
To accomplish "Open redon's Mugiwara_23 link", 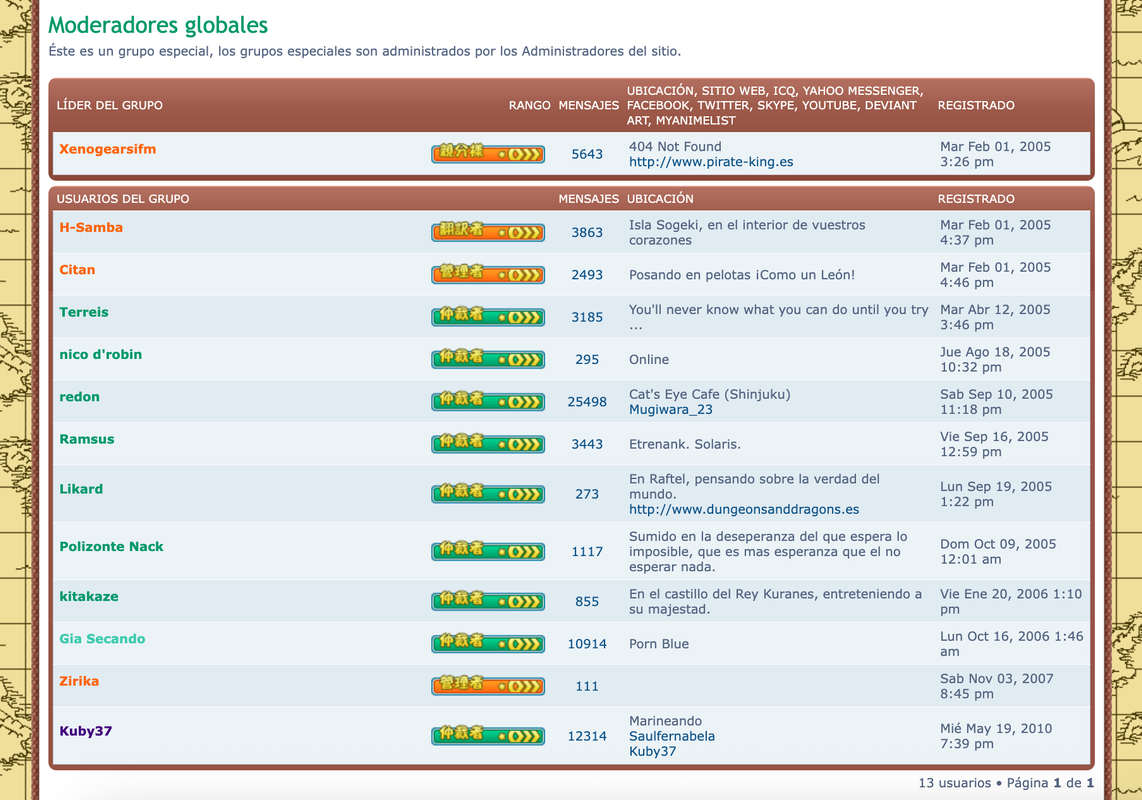I will (x=671, y=409).
